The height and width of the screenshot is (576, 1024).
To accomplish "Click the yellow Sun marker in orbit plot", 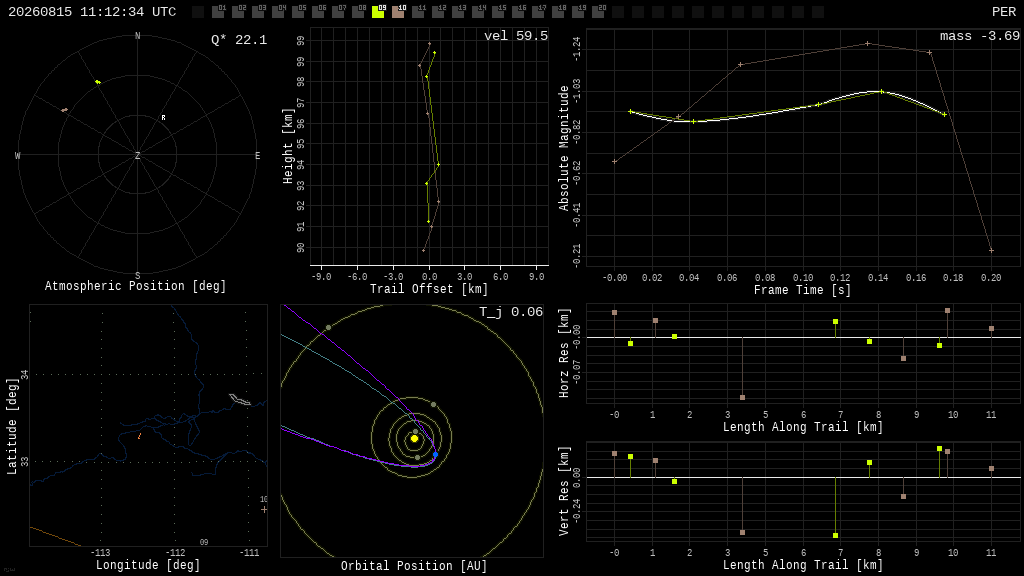I will point(414,439).
